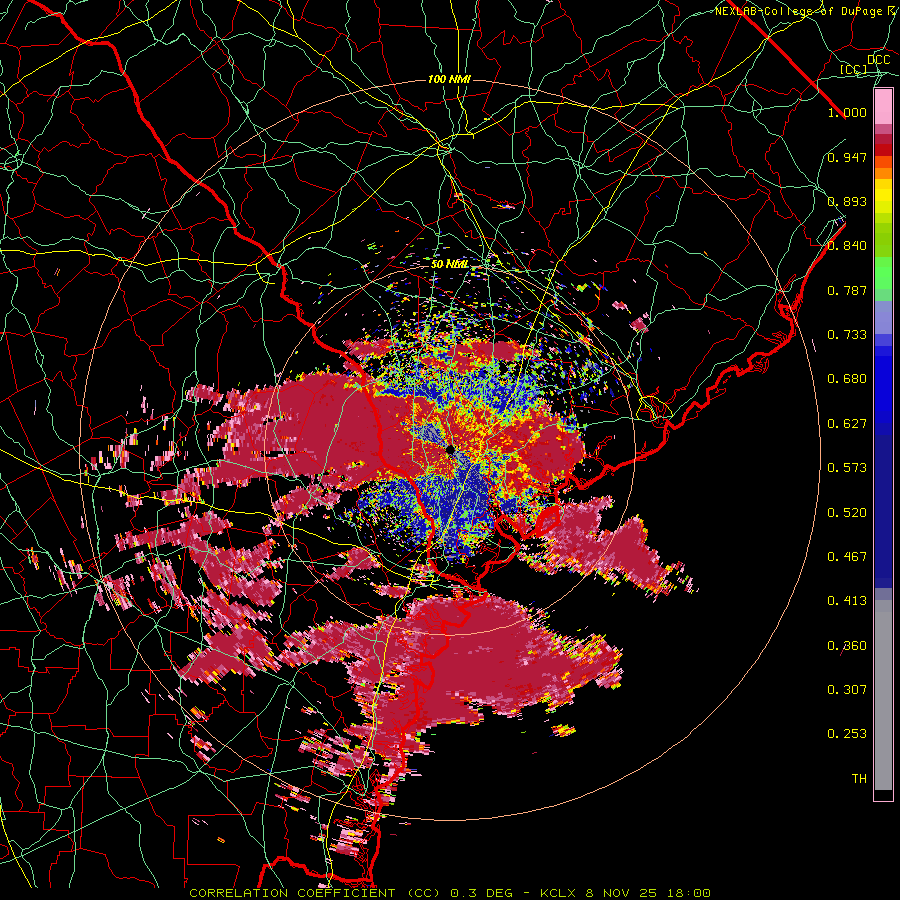
Task: Click the 0.947 scale value
Action: [x=847, y=157]
